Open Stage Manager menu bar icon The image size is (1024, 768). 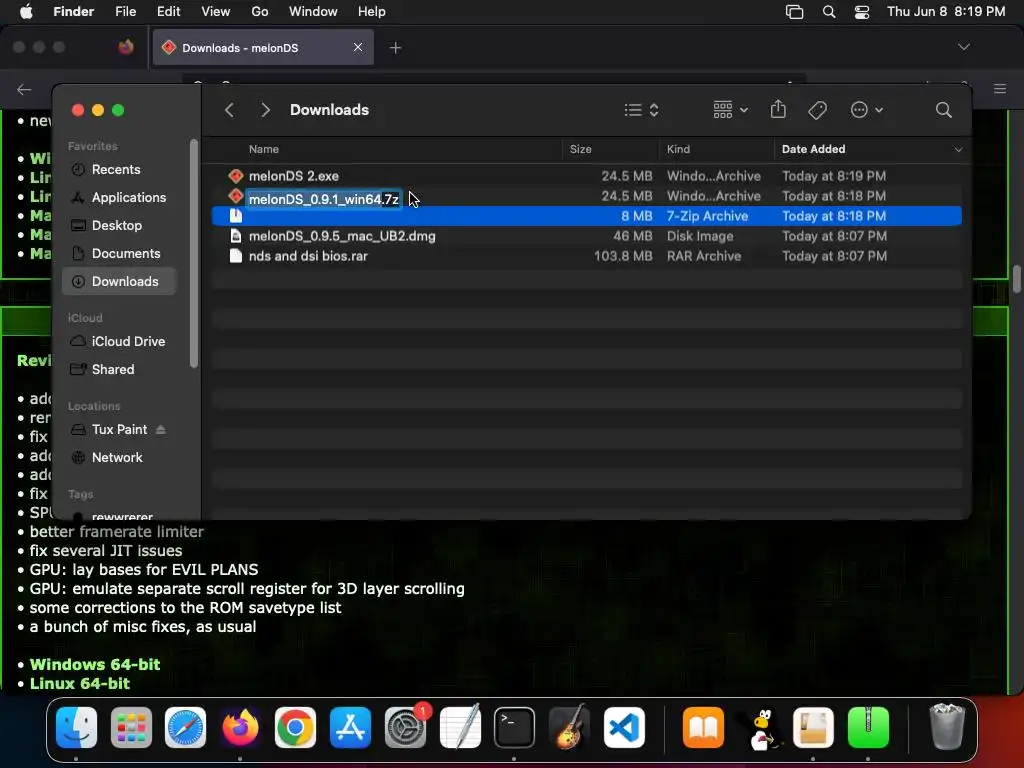794,12
